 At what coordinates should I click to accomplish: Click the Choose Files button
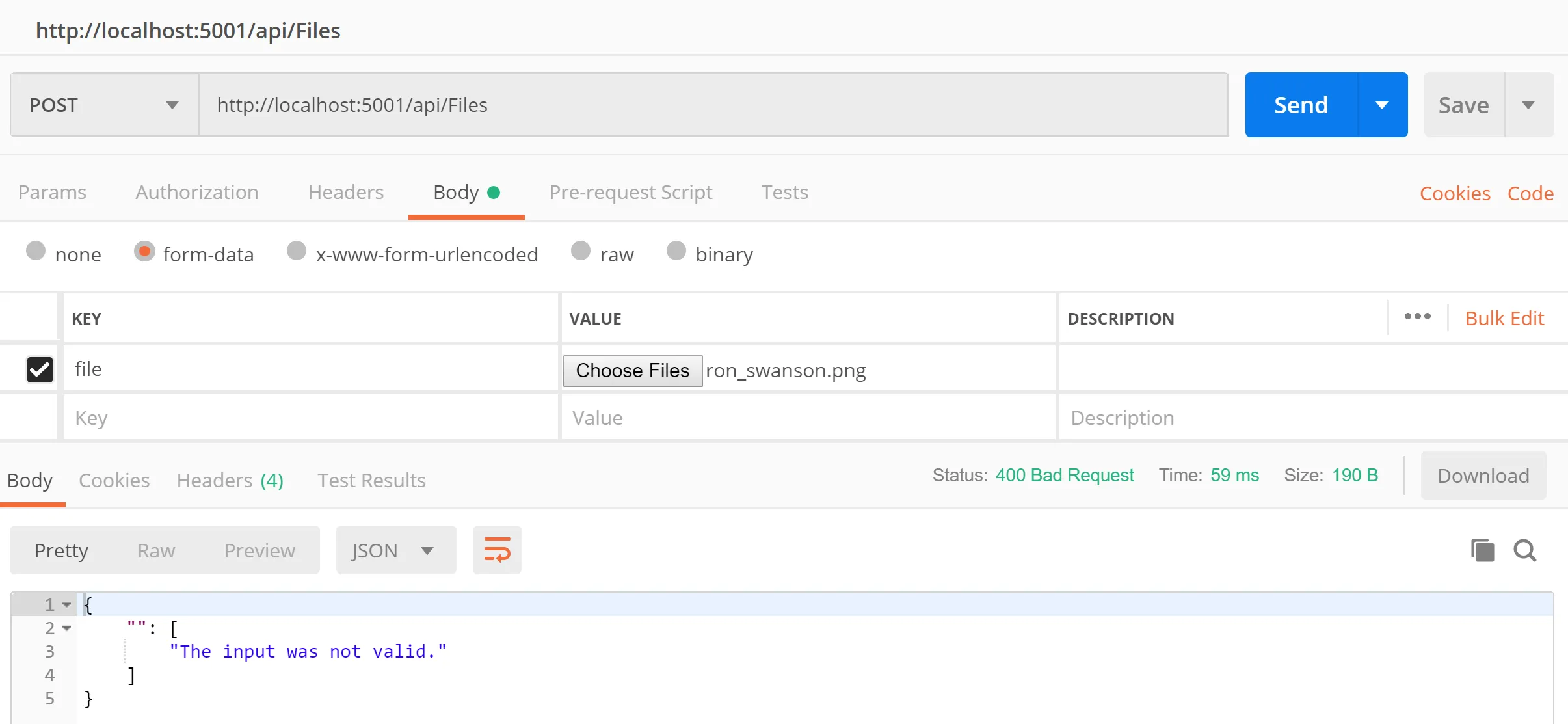[632, 371]
